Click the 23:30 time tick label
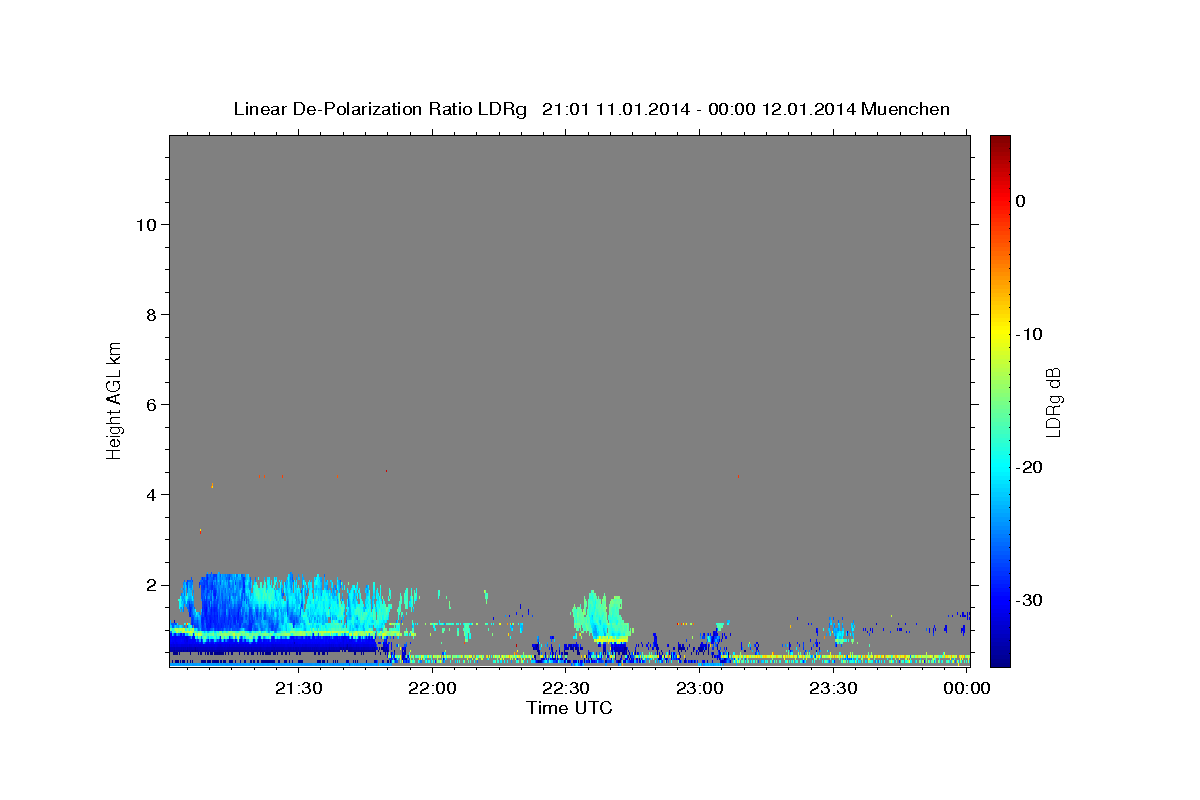The width and height of the screenshot is (1200, 800). pyautogui.click(x=833, y=688)
